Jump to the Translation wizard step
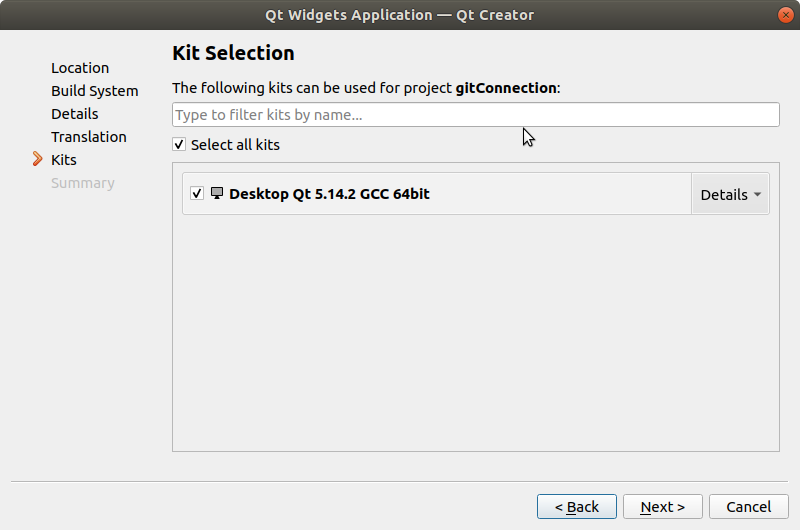800x530 pixels. pos(89,137)
